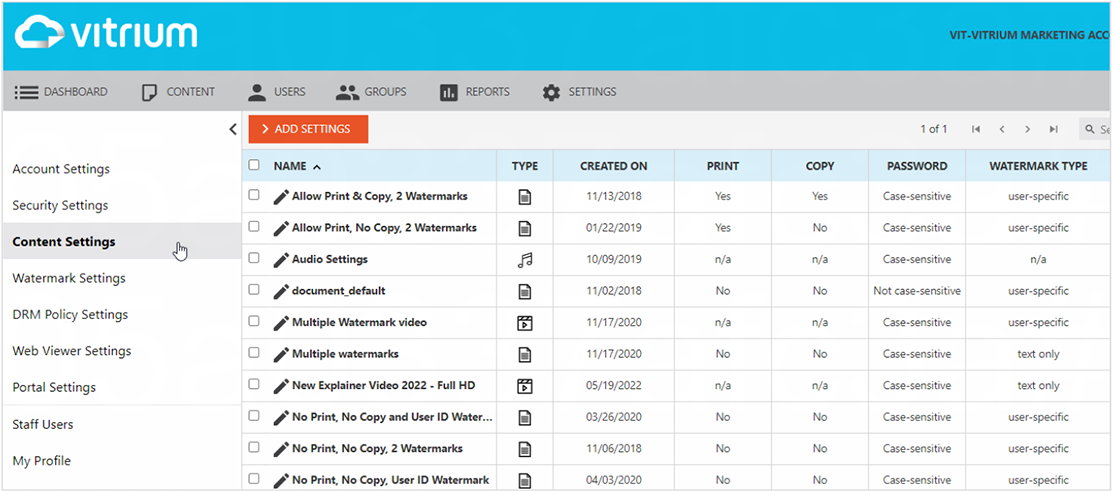Viewport: 1112px width, 491px height.
Task: Click the Vitrium cloud logo
Action: point(106,33)
